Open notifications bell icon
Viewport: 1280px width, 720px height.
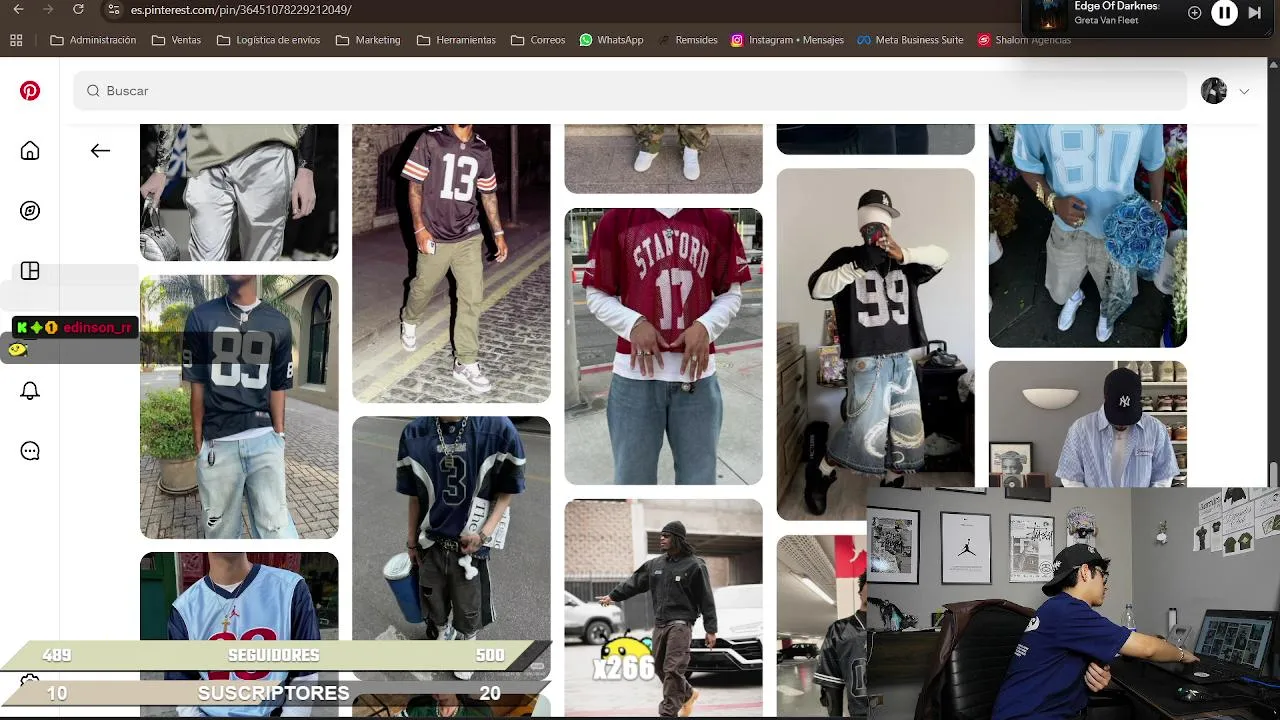click(x=30, y=391)
